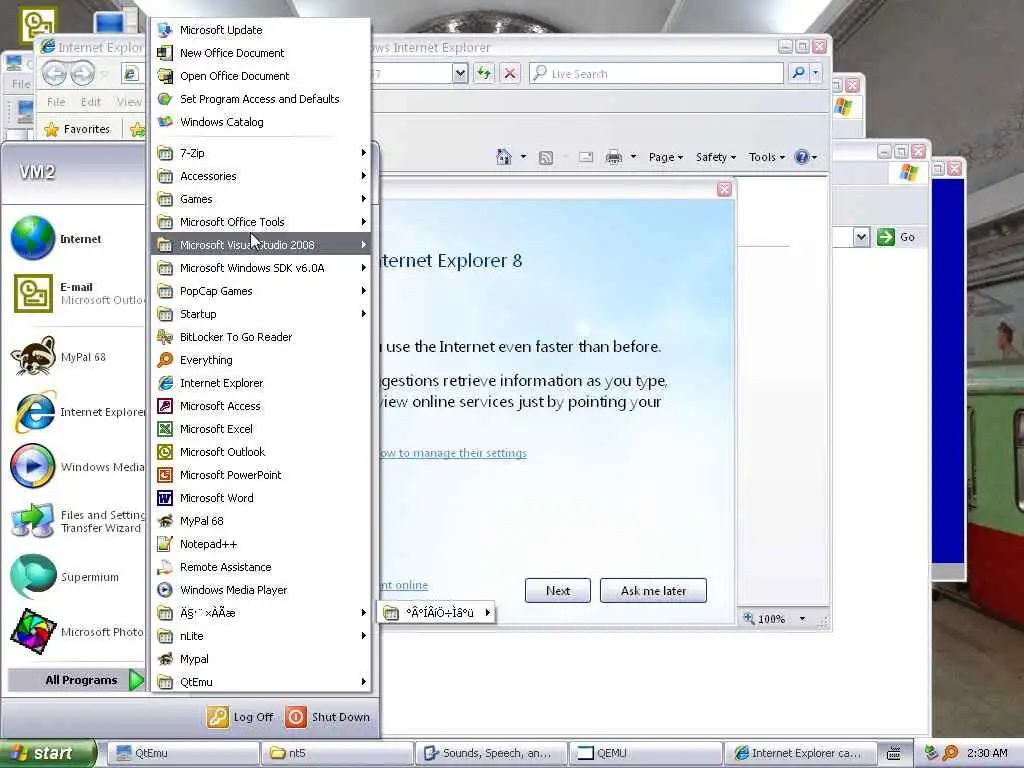Switch to QEMU taskbar button
The image size is (1024, 768).
tap(645, 753)
